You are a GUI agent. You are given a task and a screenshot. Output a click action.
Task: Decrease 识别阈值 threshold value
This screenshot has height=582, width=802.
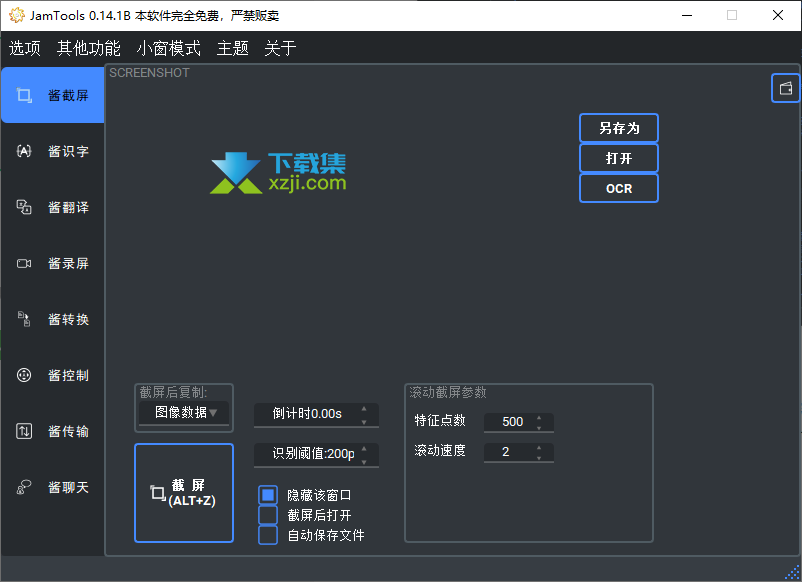coord(364,462)
